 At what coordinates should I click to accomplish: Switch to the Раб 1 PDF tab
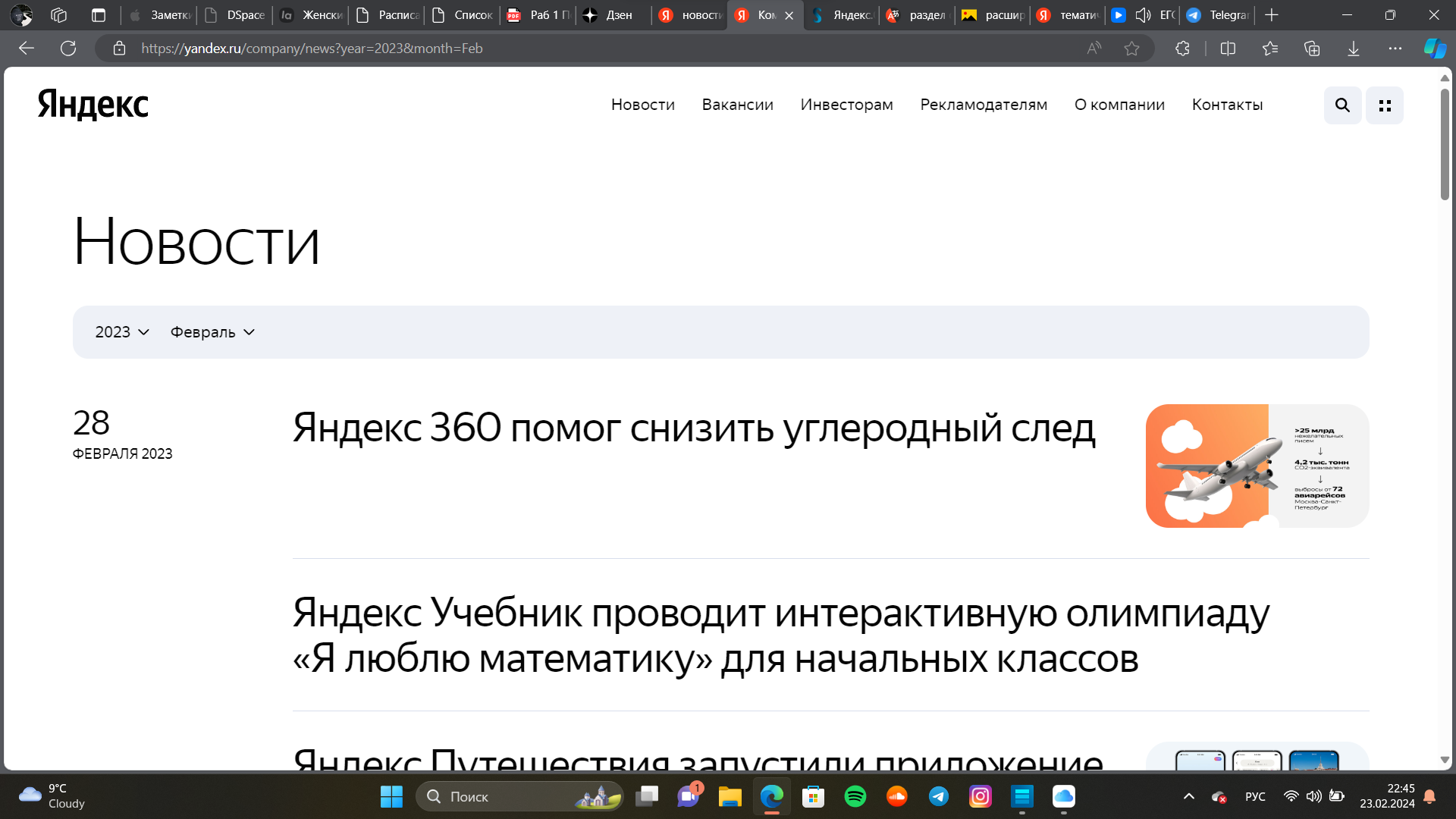[538, 15]
